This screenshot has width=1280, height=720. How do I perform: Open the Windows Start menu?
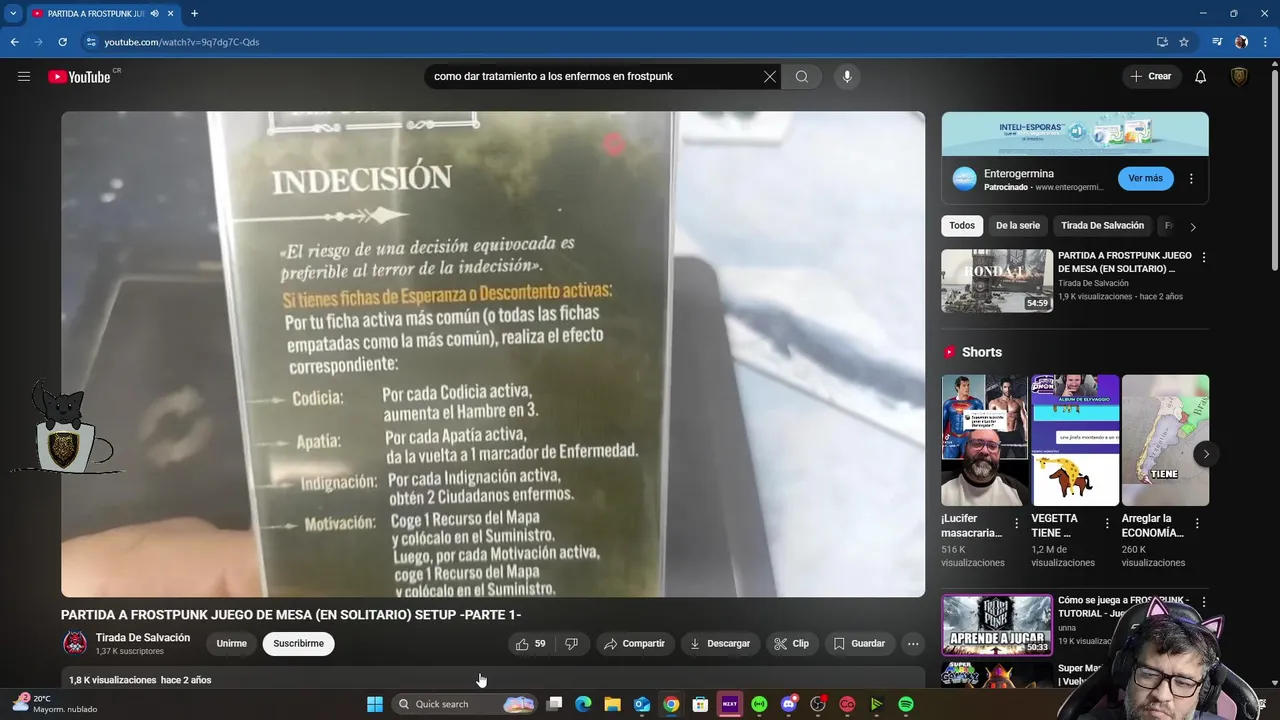(x=375, y=704)
